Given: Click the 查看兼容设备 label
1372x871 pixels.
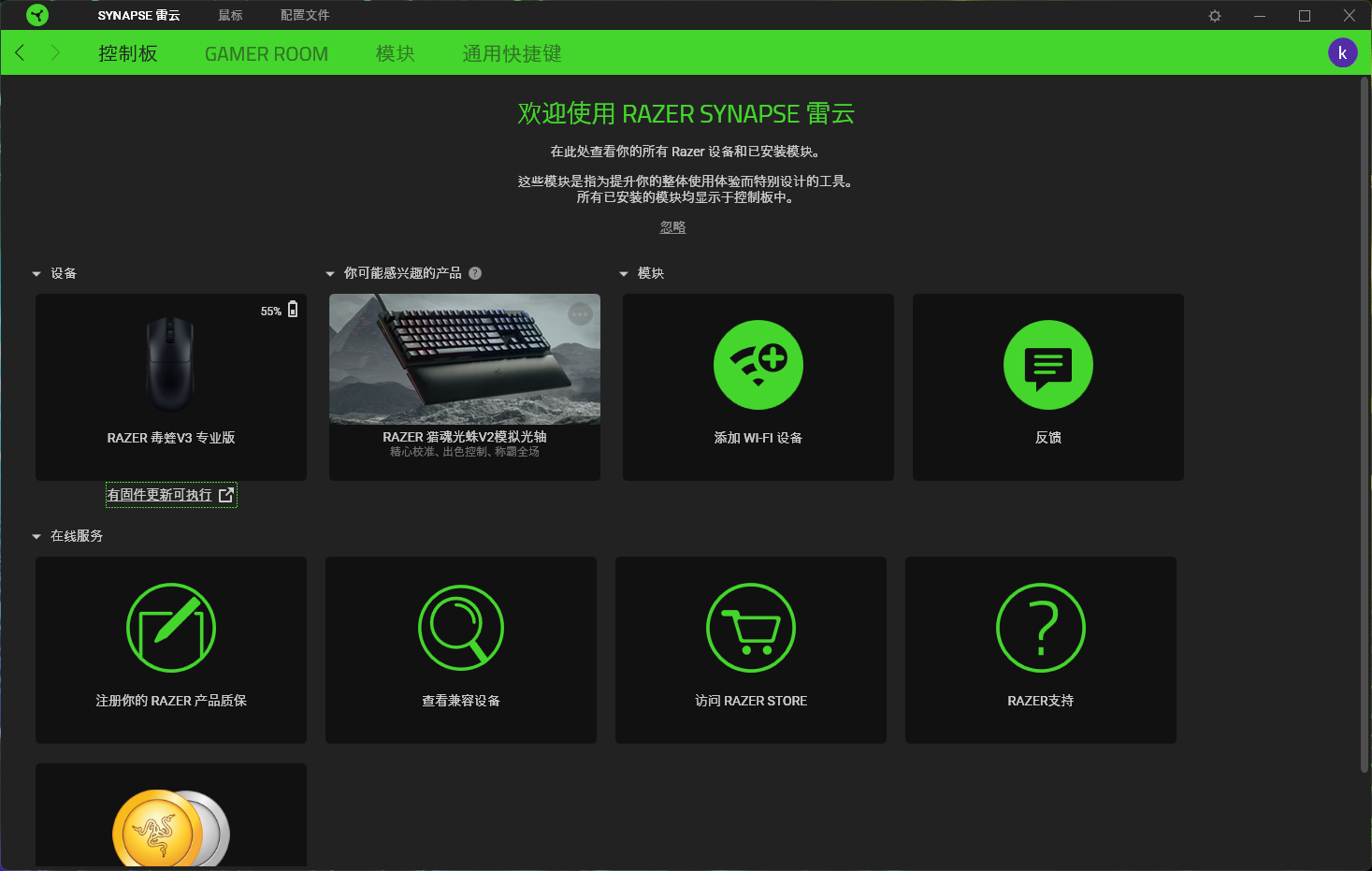Looking at the screenshot, I should (461, 701).
